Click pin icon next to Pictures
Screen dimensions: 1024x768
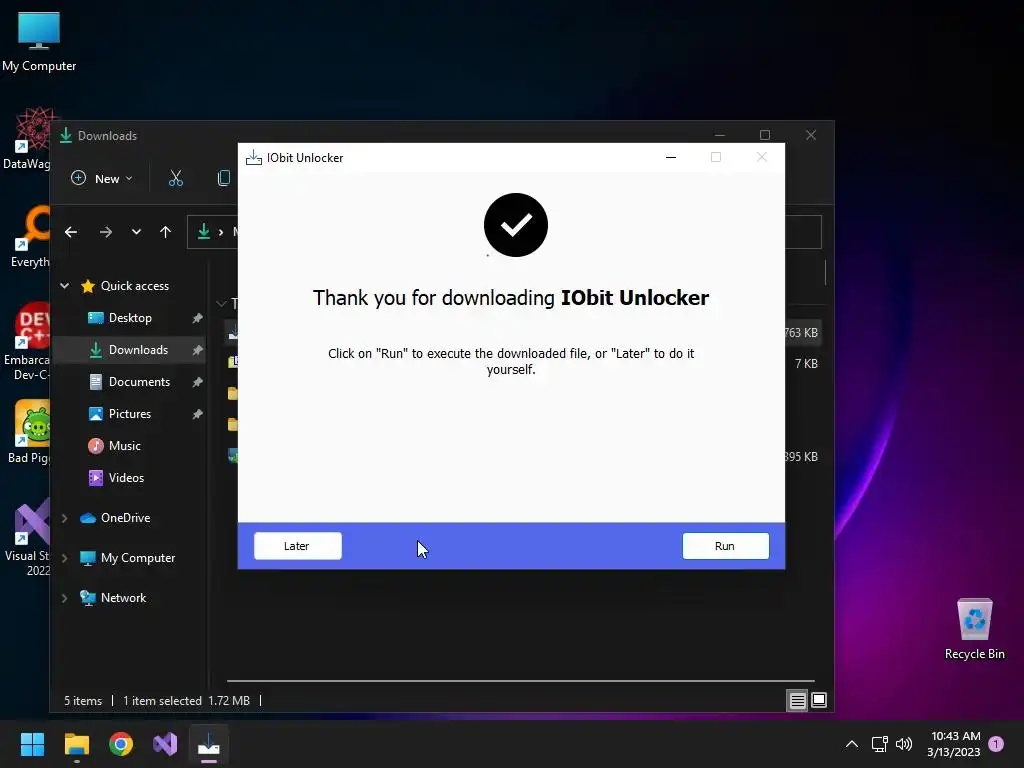pos(197,414)
